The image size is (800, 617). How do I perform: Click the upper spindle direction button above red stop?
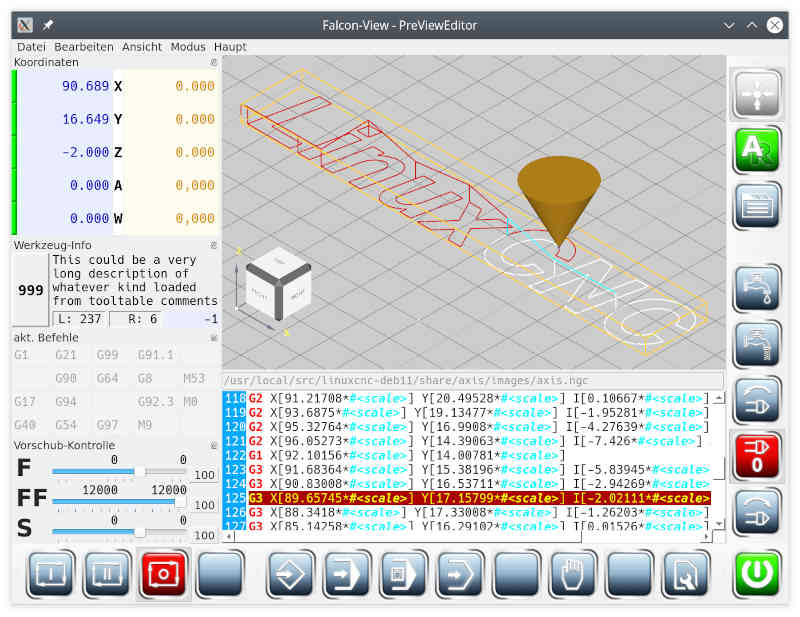(x=757, y=400)
